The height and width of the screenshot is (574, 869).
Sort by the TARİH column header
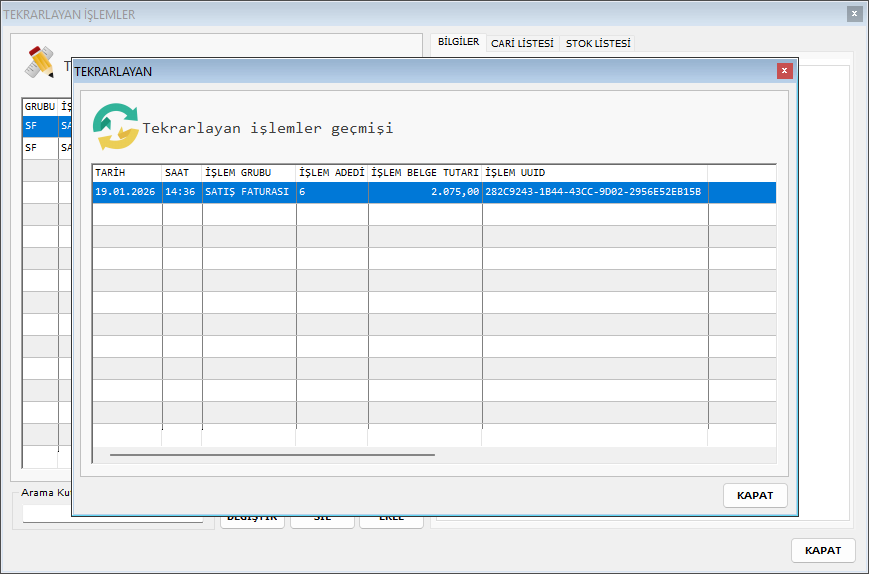(126, 173)
